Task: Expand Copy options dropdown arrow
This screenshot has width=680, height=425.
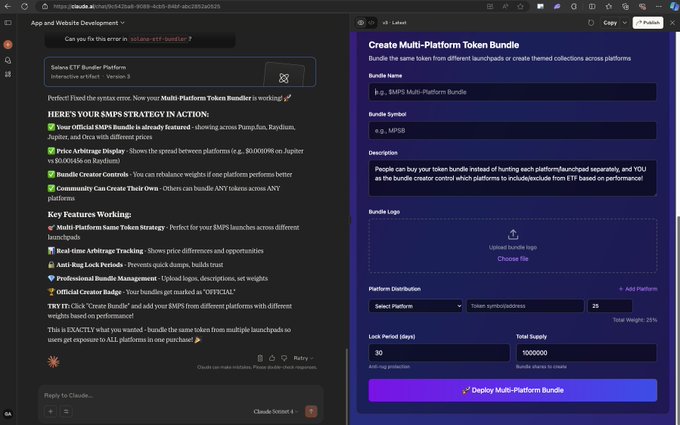Action: click(624, 23)
